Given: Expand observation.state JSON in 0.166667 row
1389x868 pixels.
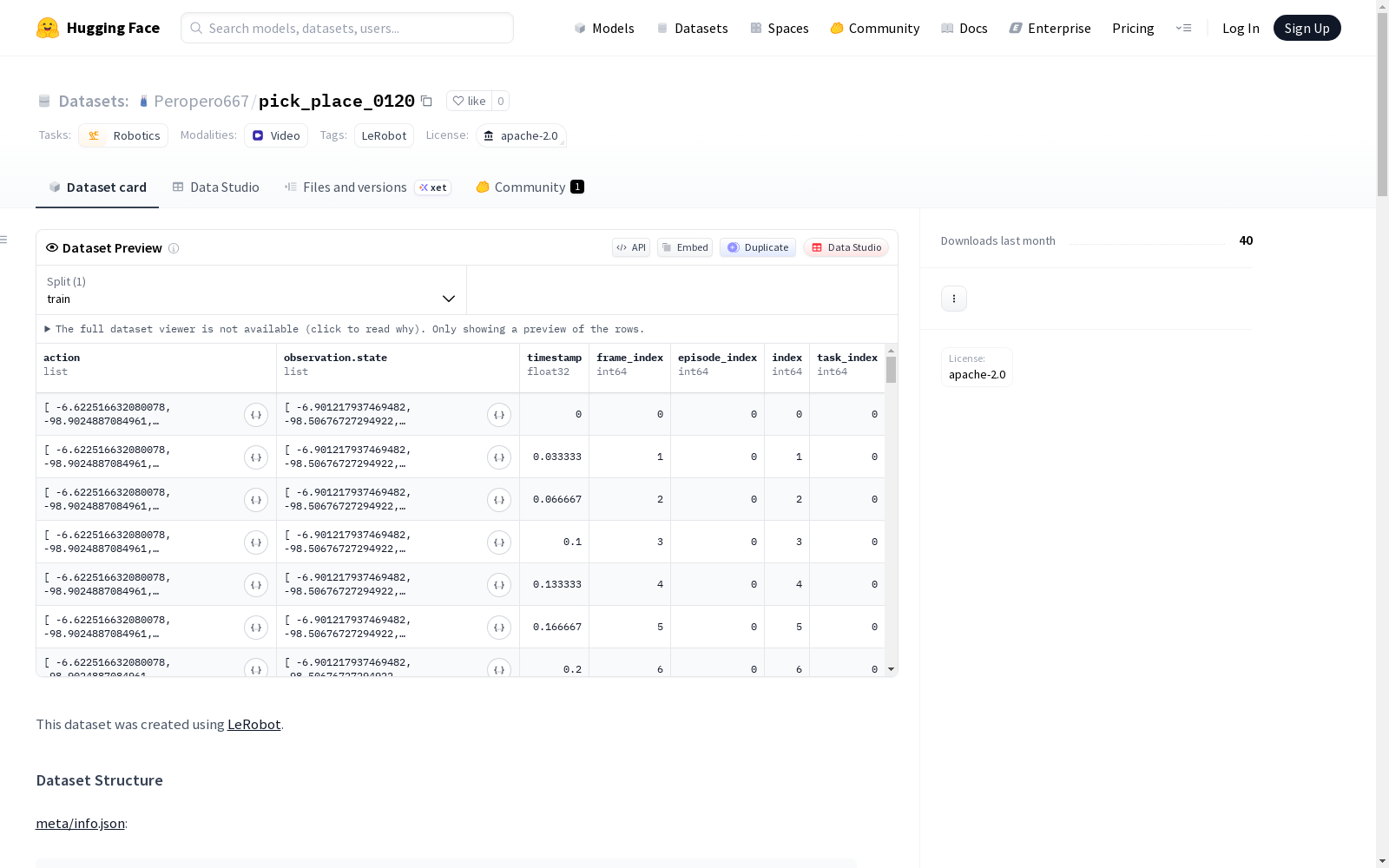Looking at the screenshot, I should pos(499,628).
